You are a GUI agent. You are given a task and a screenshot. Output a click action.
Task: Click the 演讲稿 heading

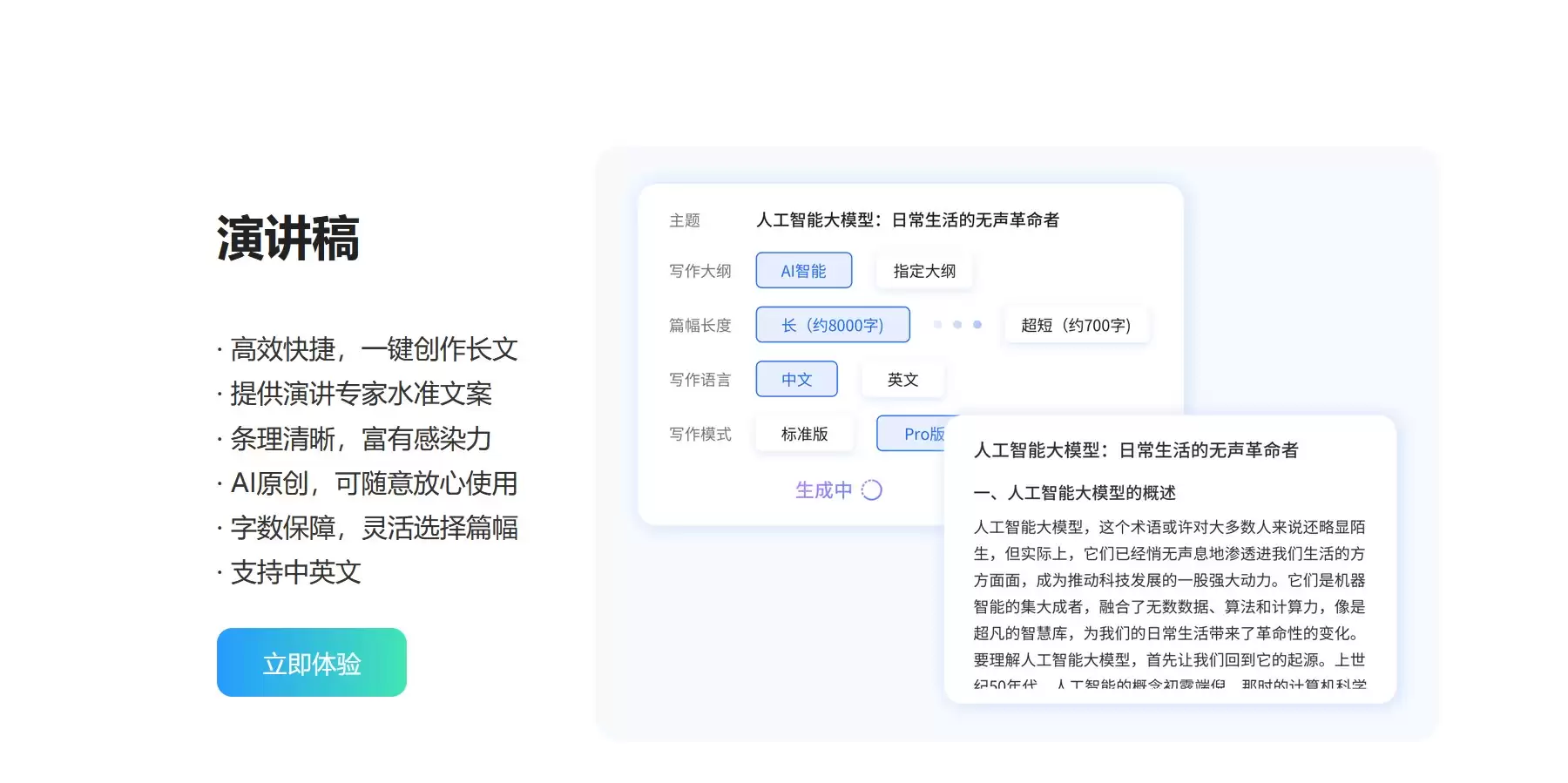(287, 239)
